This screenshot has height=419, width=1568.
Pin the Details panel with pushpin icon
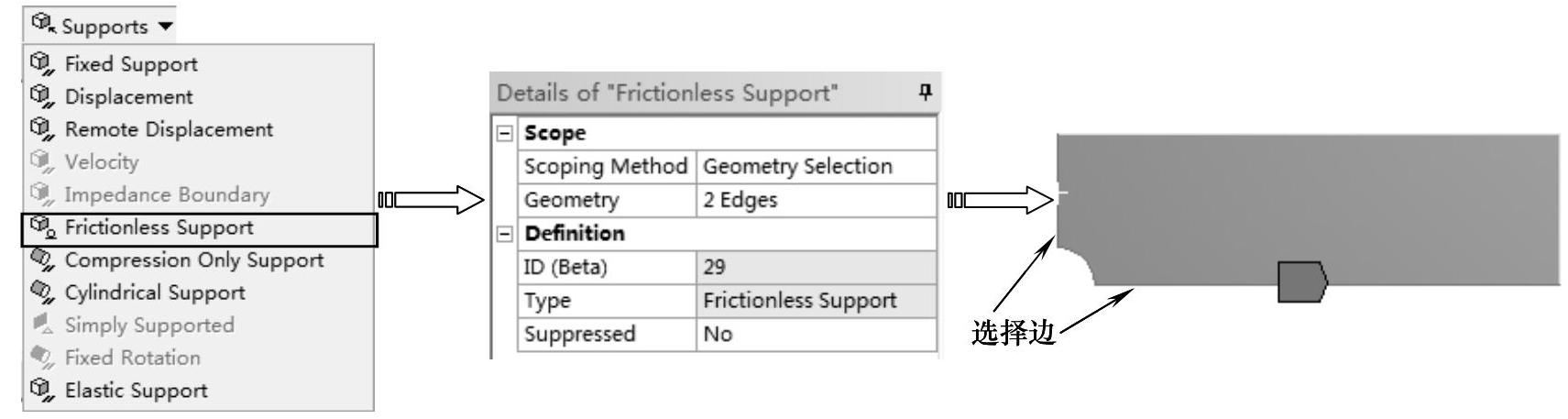[926, 93]
